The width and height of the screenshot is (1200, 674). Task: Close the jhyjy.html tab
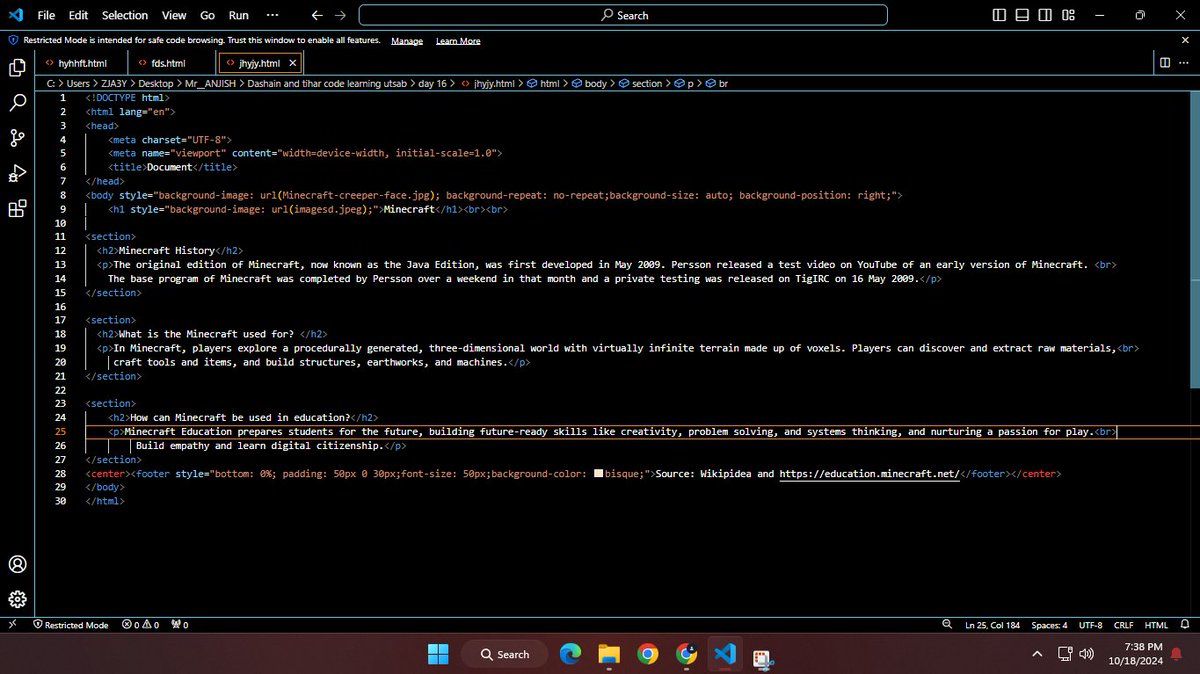[x=293, y=62]
